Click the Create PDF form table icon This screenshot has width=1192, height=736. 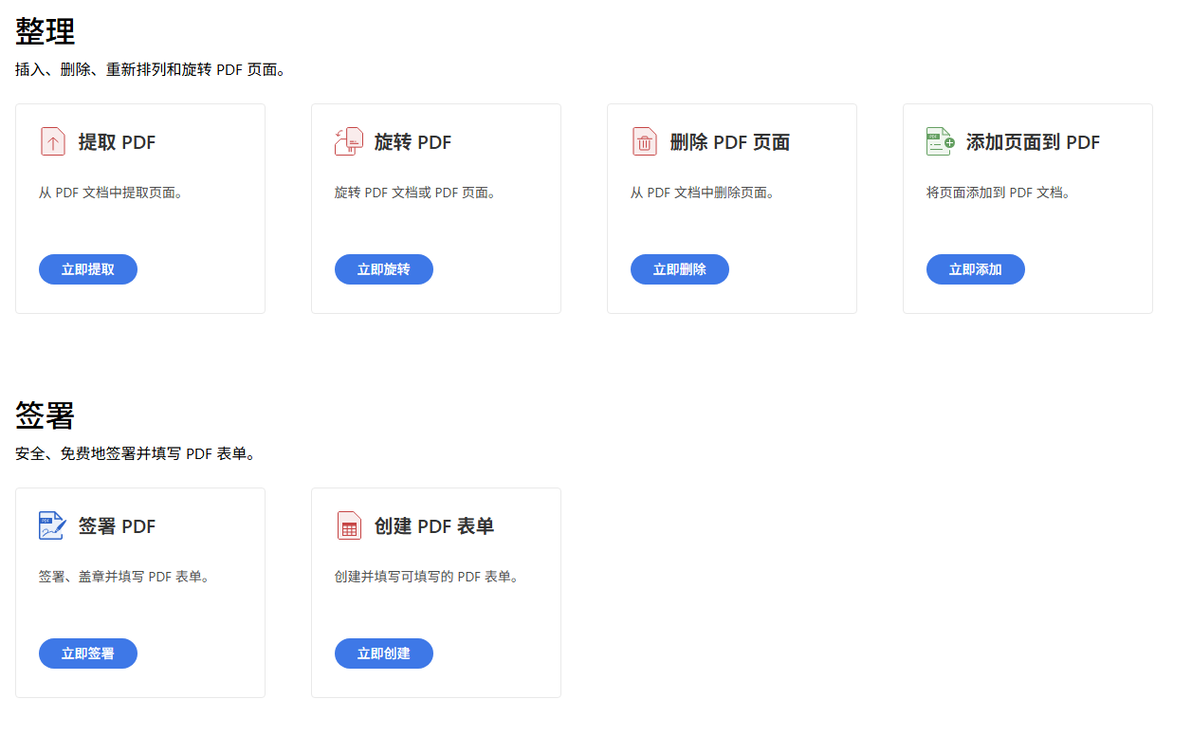349,525
